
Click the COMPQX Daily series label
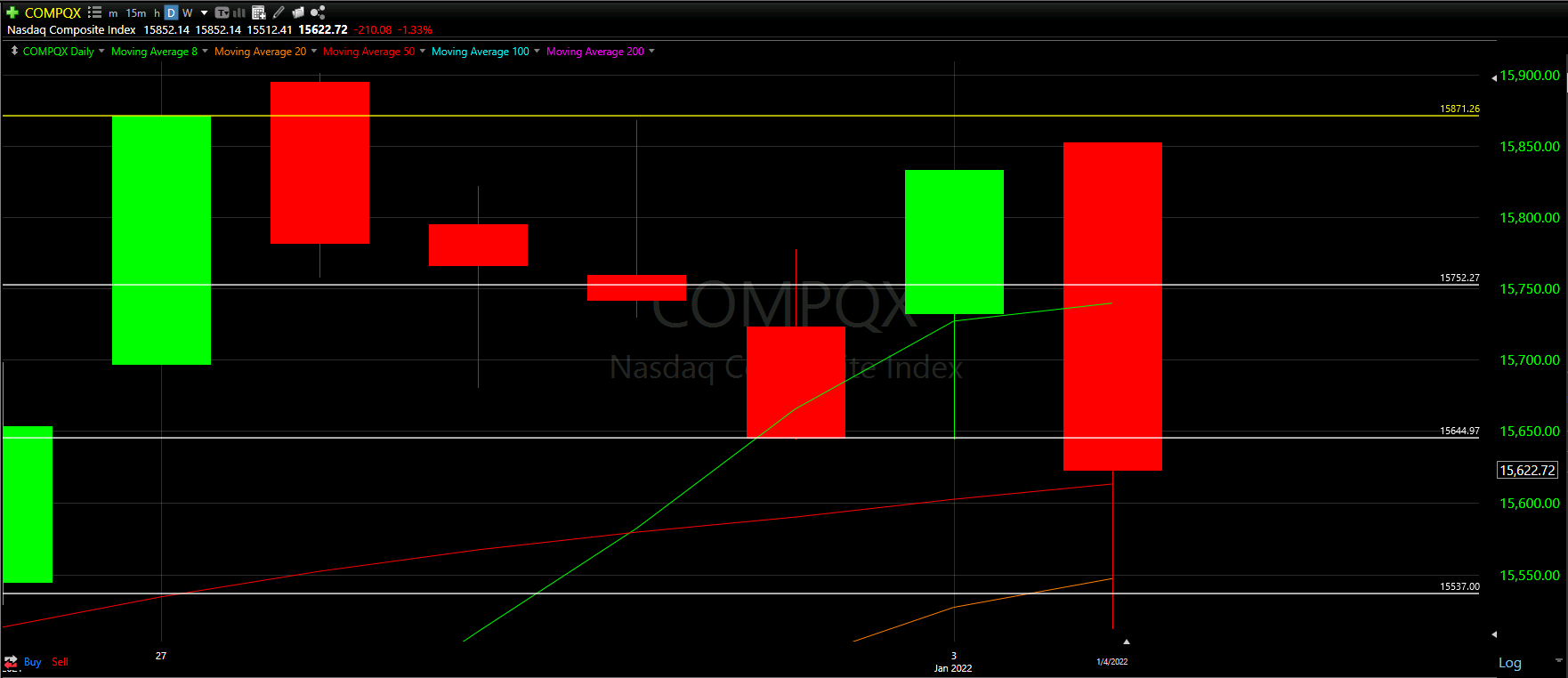tap(58, 52)
